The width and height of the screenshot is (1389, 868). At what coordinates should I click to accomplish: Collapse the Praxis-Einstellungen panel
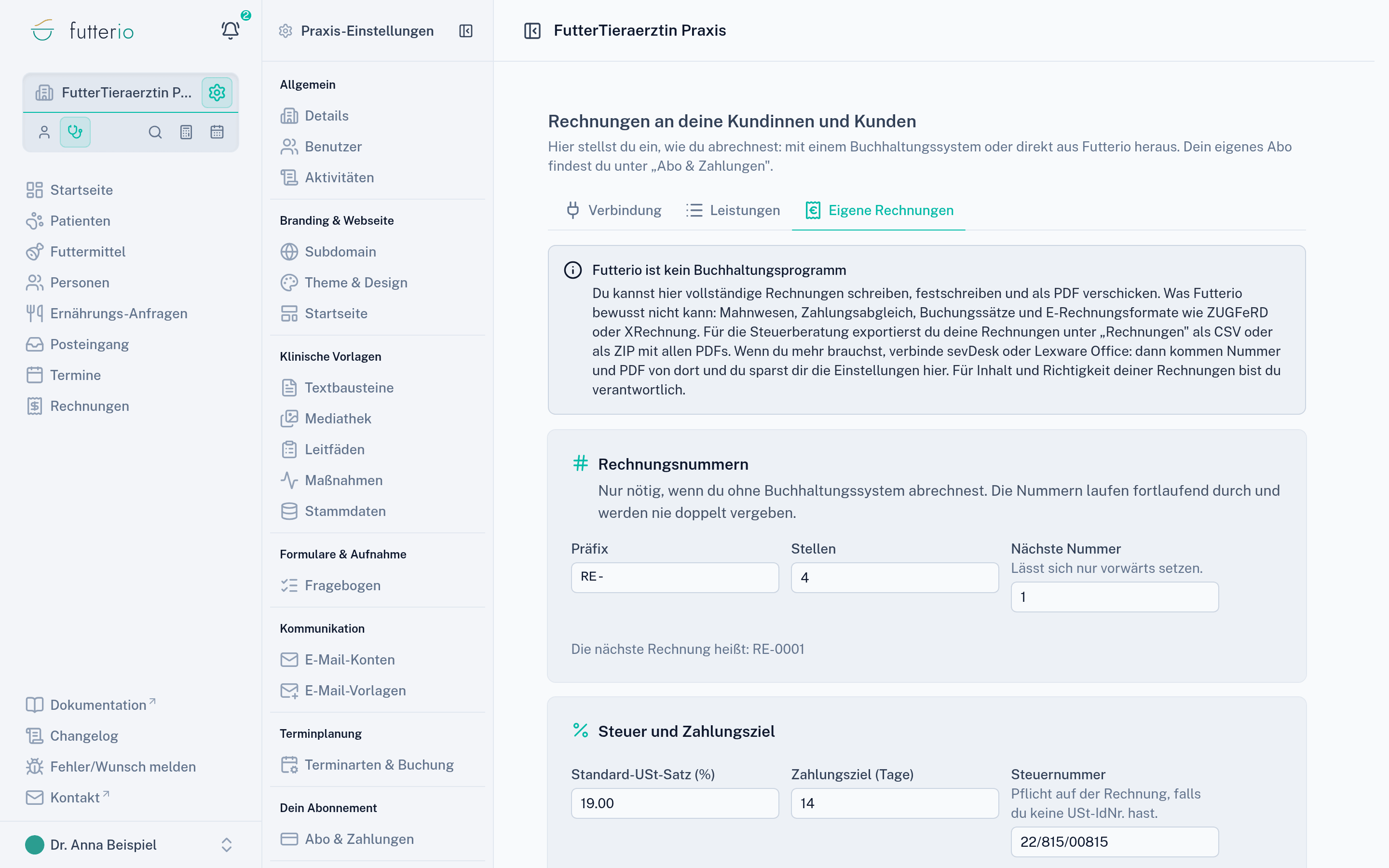[466, 31]
